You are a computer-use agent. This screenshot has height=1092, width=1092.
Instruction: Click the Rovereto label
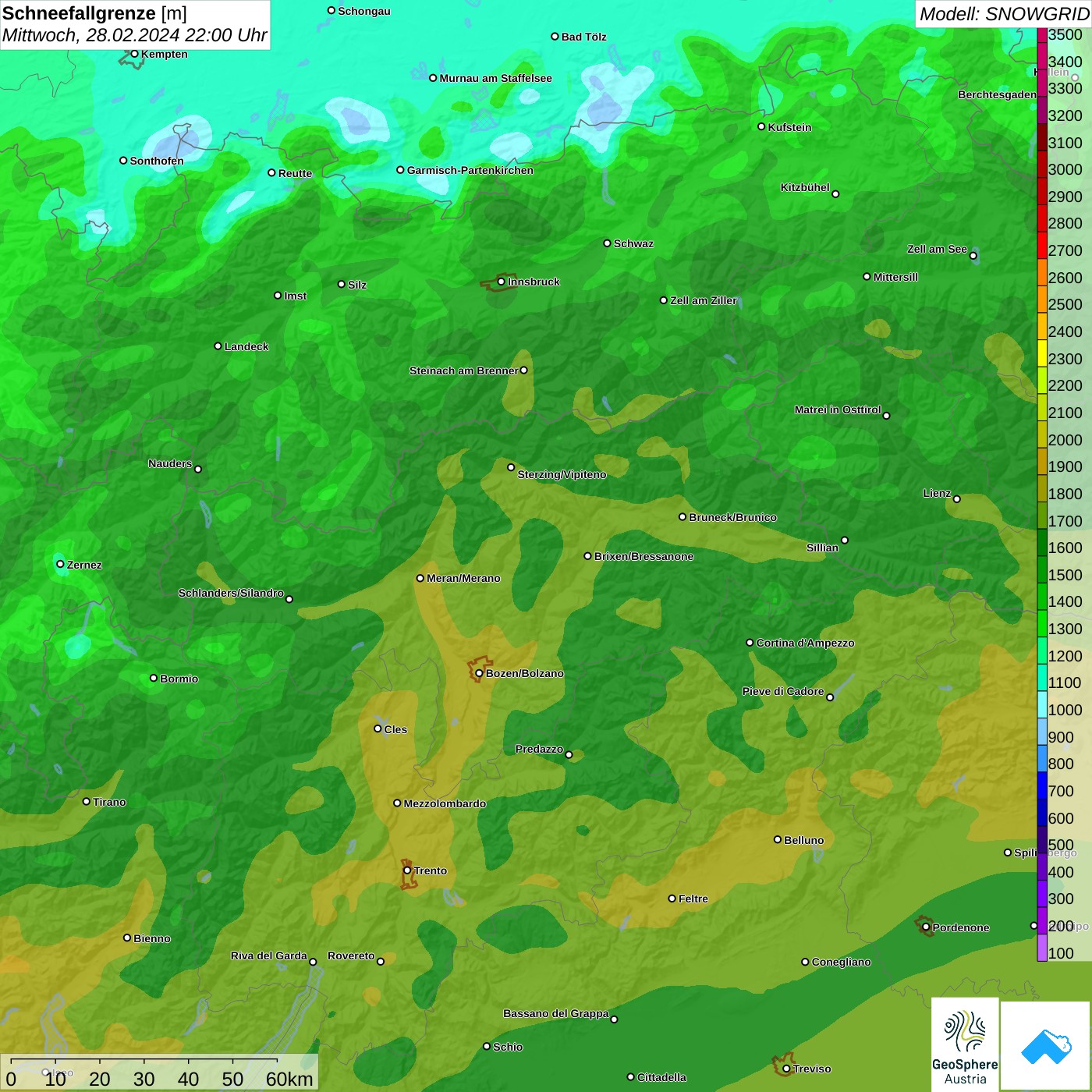point(351,955)
